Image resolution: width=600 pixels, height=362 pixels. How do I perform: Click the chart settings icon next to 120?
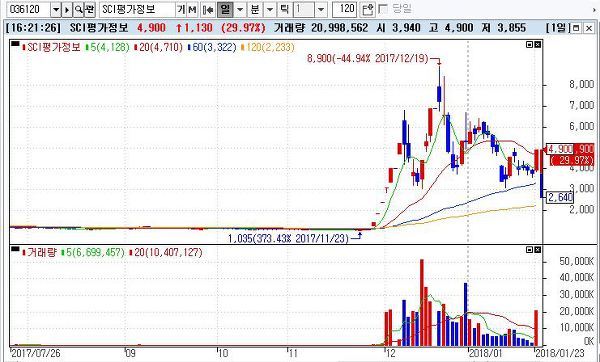coord(368,9)
